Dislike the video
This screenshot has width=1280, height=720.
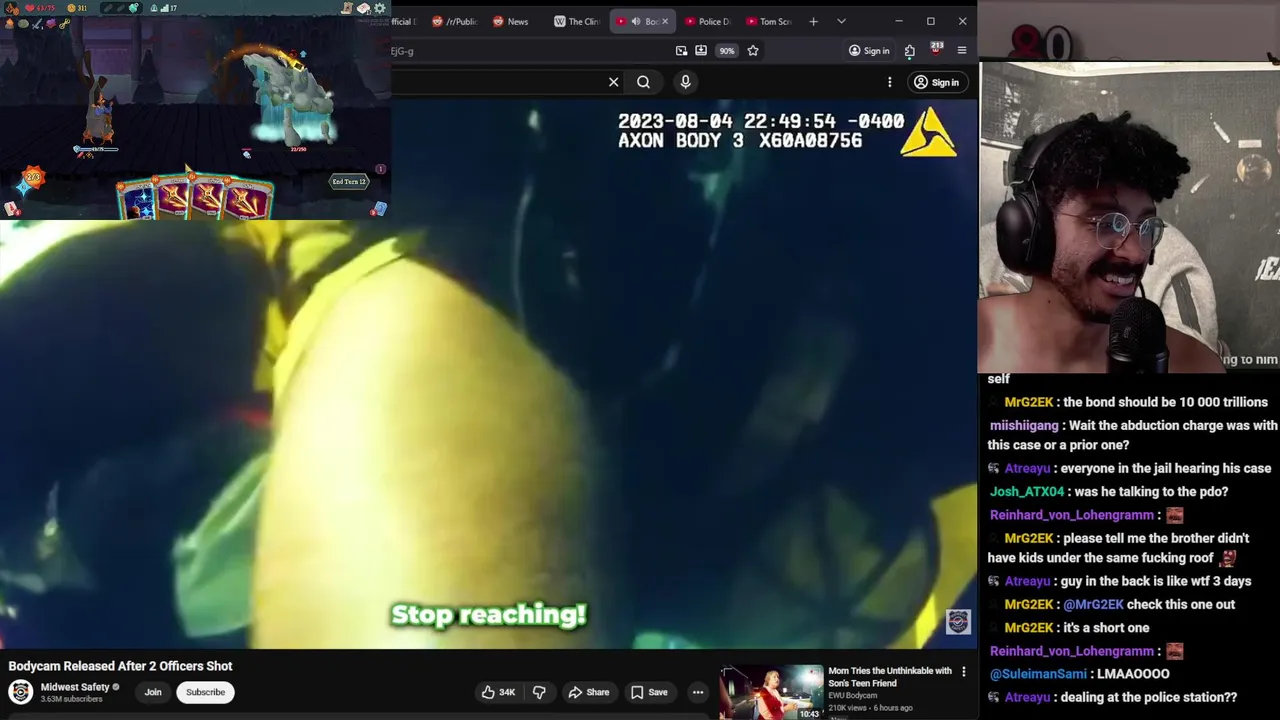(x=539, y=692)
